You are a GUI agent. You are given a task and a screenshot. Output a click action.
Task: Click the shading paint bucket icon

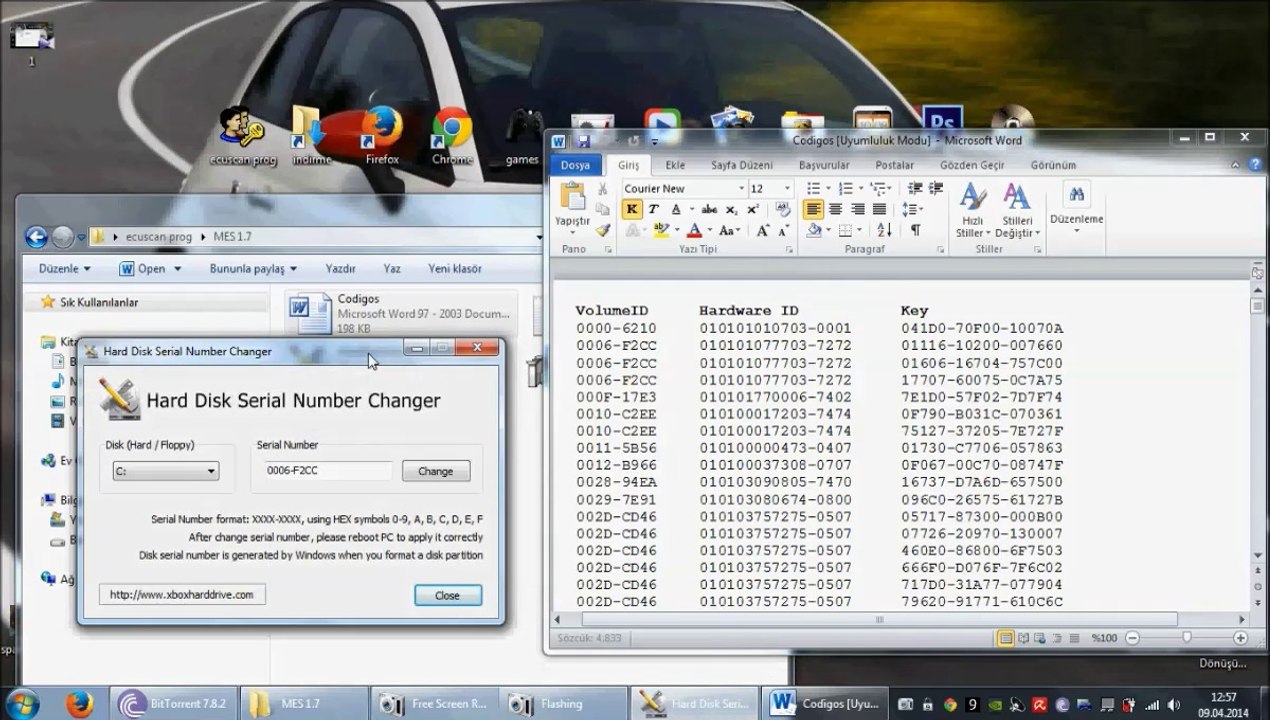coord(814,230)
